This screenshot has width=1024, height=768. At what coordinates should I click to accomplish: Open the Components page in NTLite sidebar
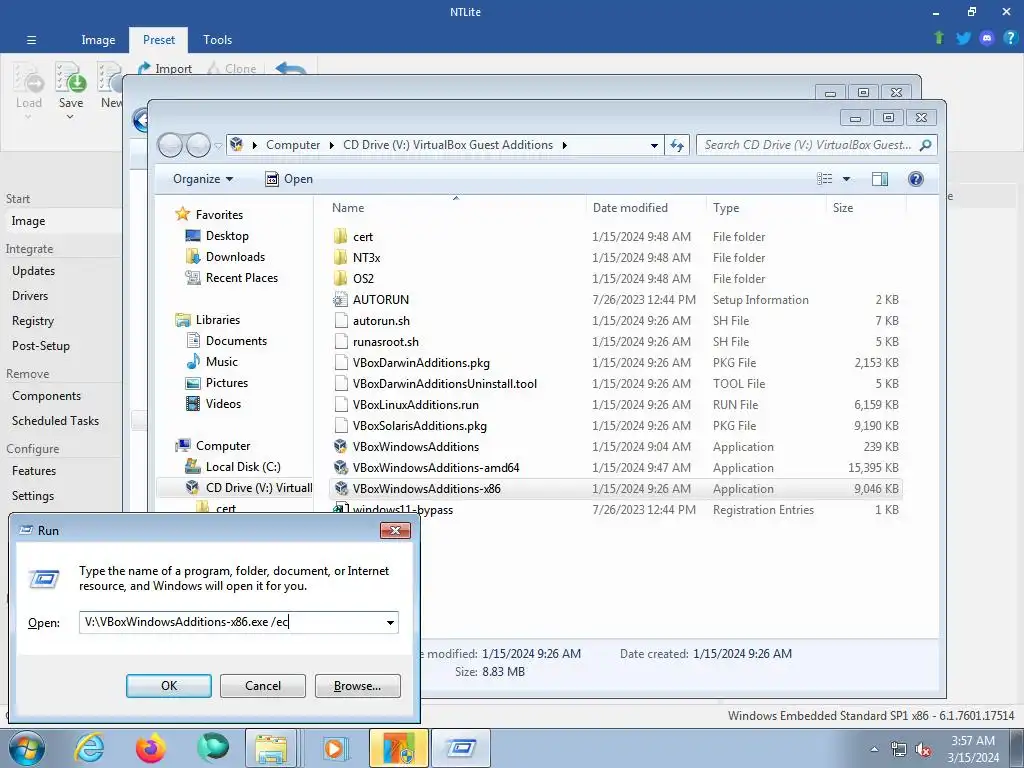click(46, 396)
